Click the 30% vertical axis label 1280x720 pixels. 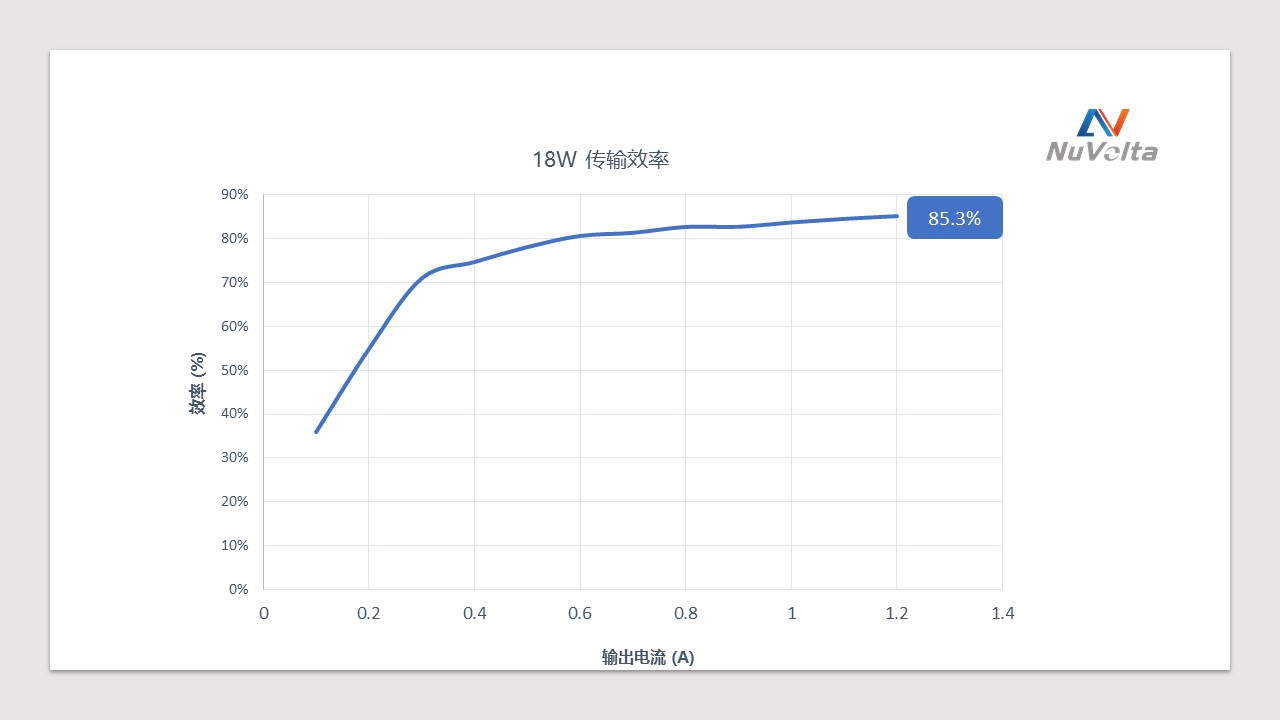click(x=235, y=457)
